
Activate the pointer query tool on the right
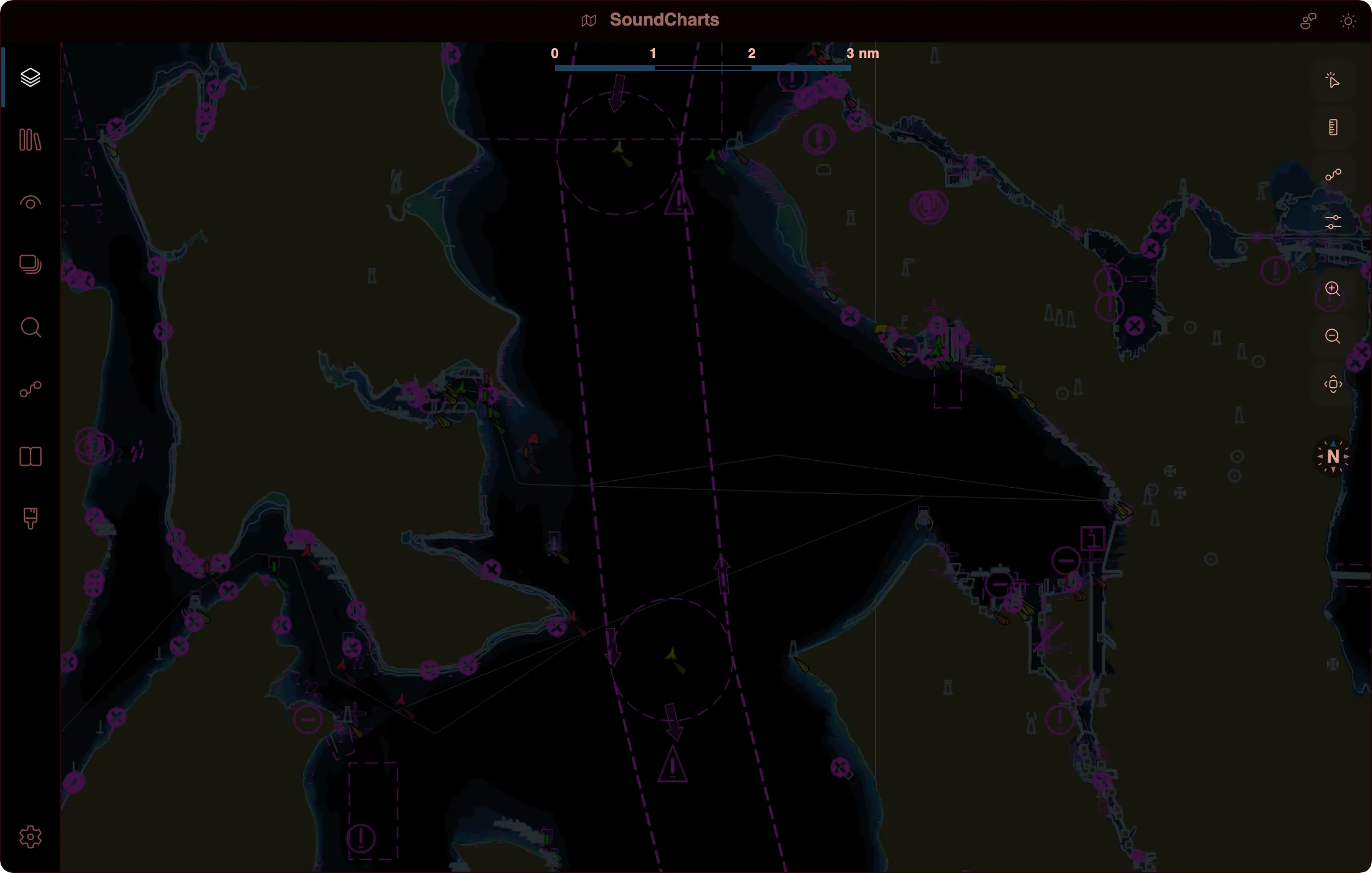tap(1333, 80)
